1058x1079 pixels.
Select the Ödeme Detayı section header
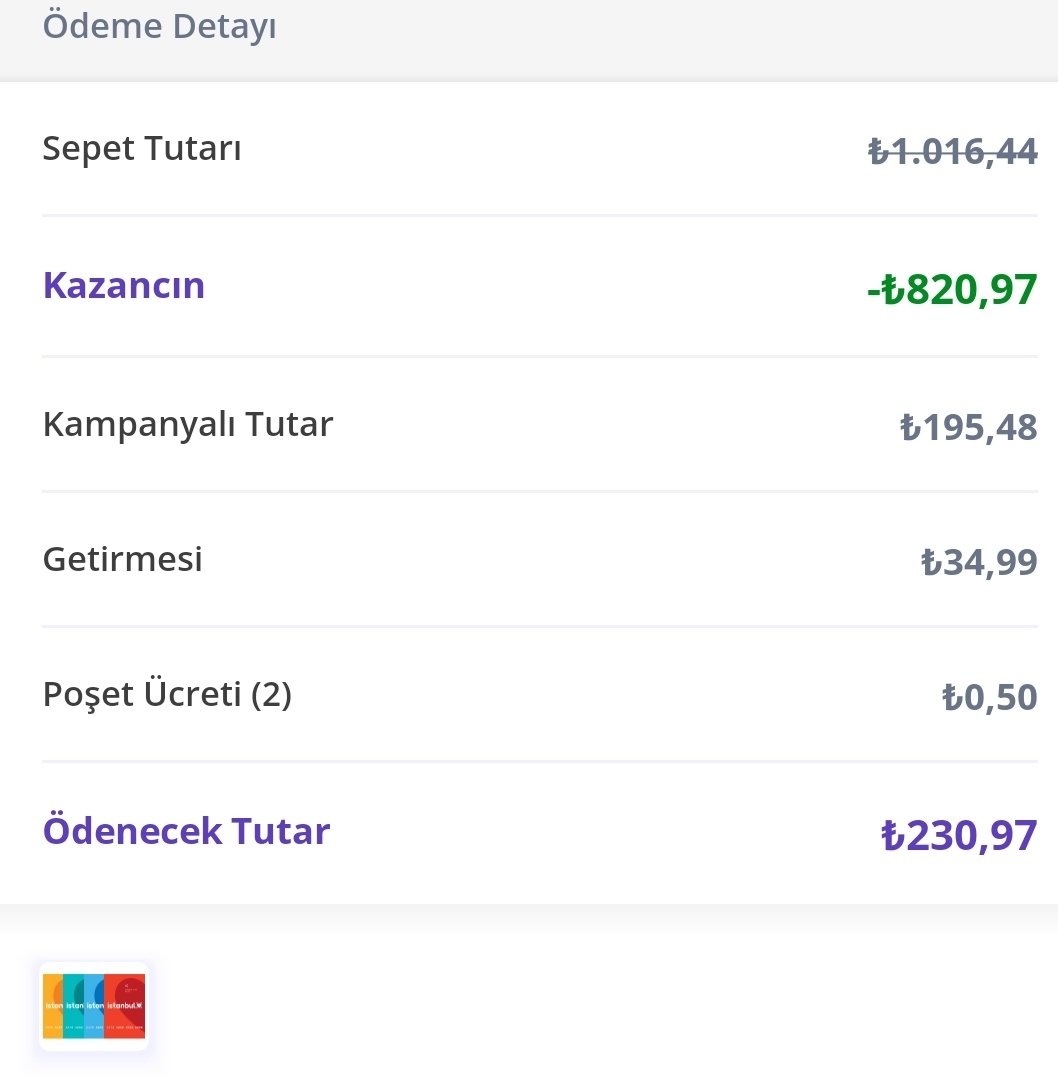point(159,26)
